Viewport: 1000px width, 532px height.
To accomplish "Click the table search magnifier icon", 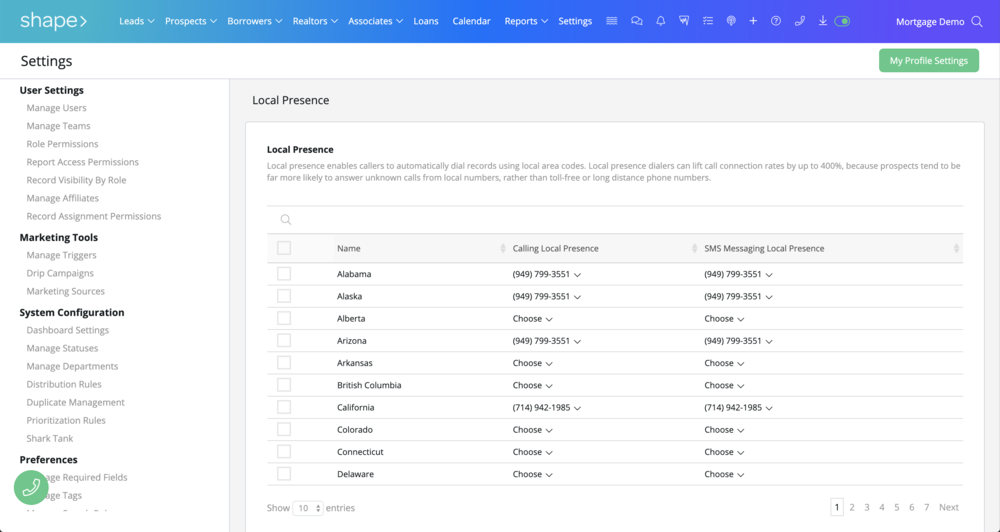I will click(286, 219).
